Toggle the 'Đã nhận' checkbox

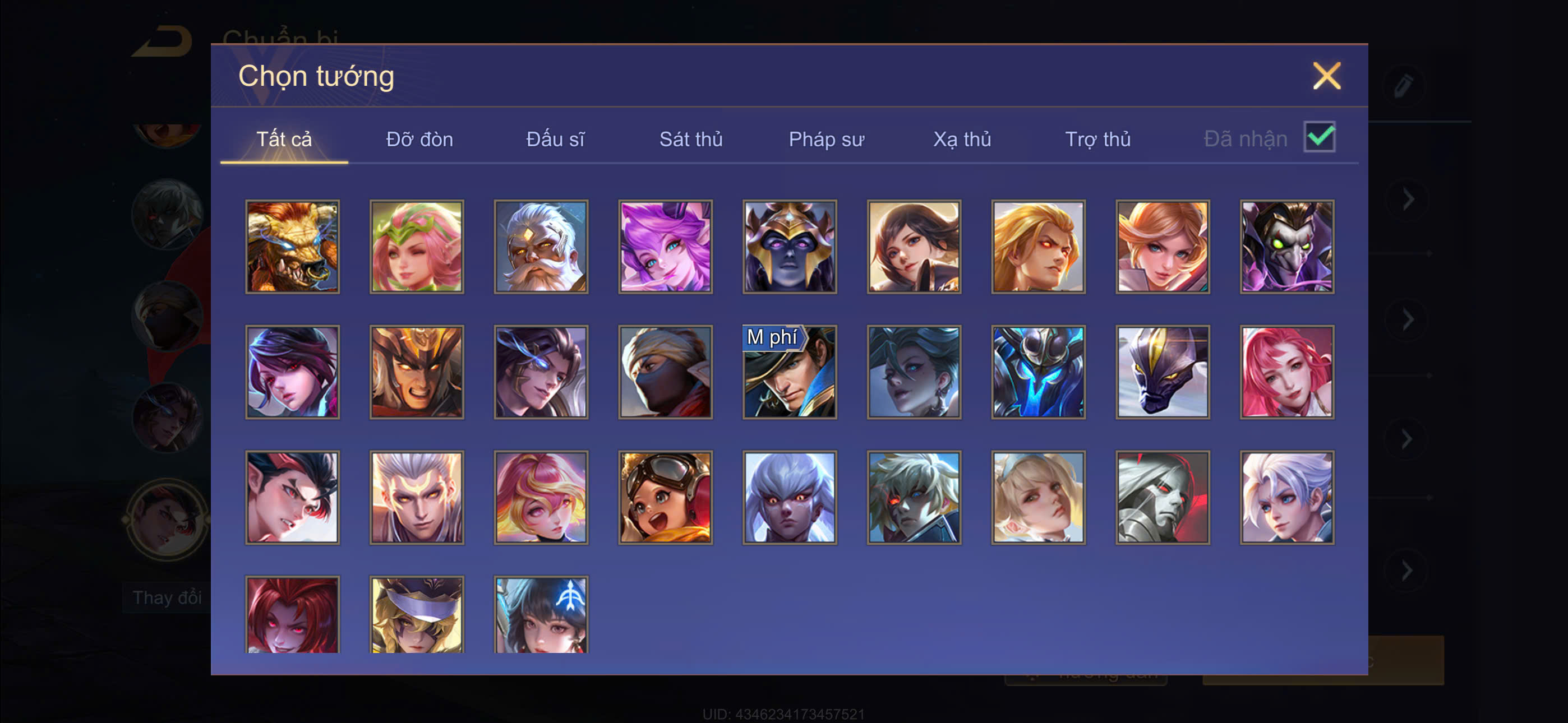[1319, 137]
